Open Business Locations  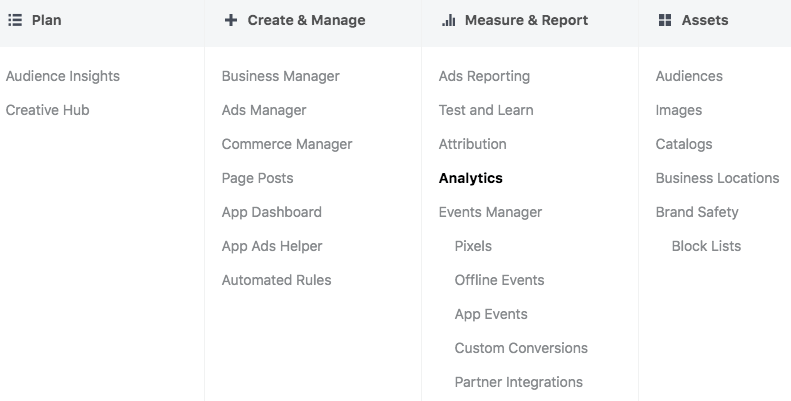(x=717, y=178)
